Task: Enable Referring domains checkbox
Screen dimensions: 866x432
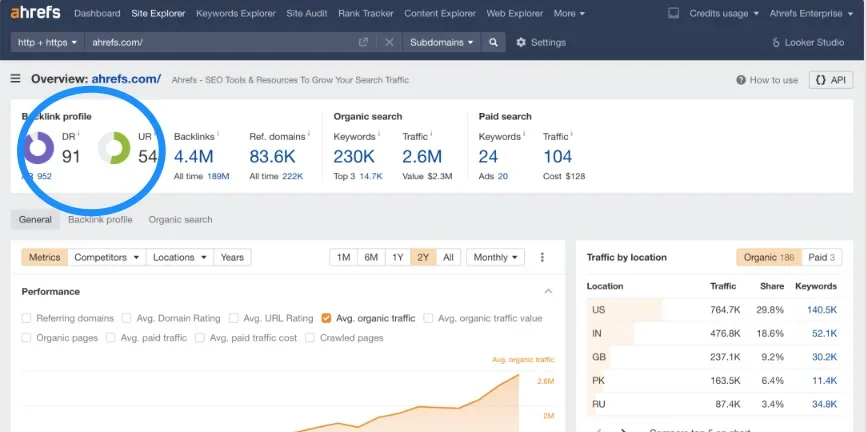Action: pyautogui.click(x=27, y=318)
